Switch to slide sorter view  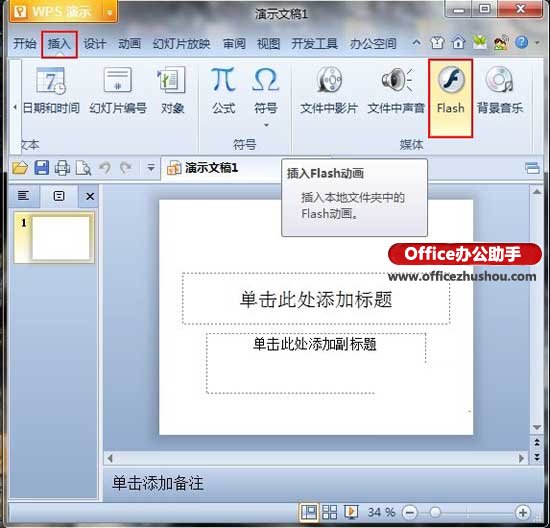click(329, 512)
